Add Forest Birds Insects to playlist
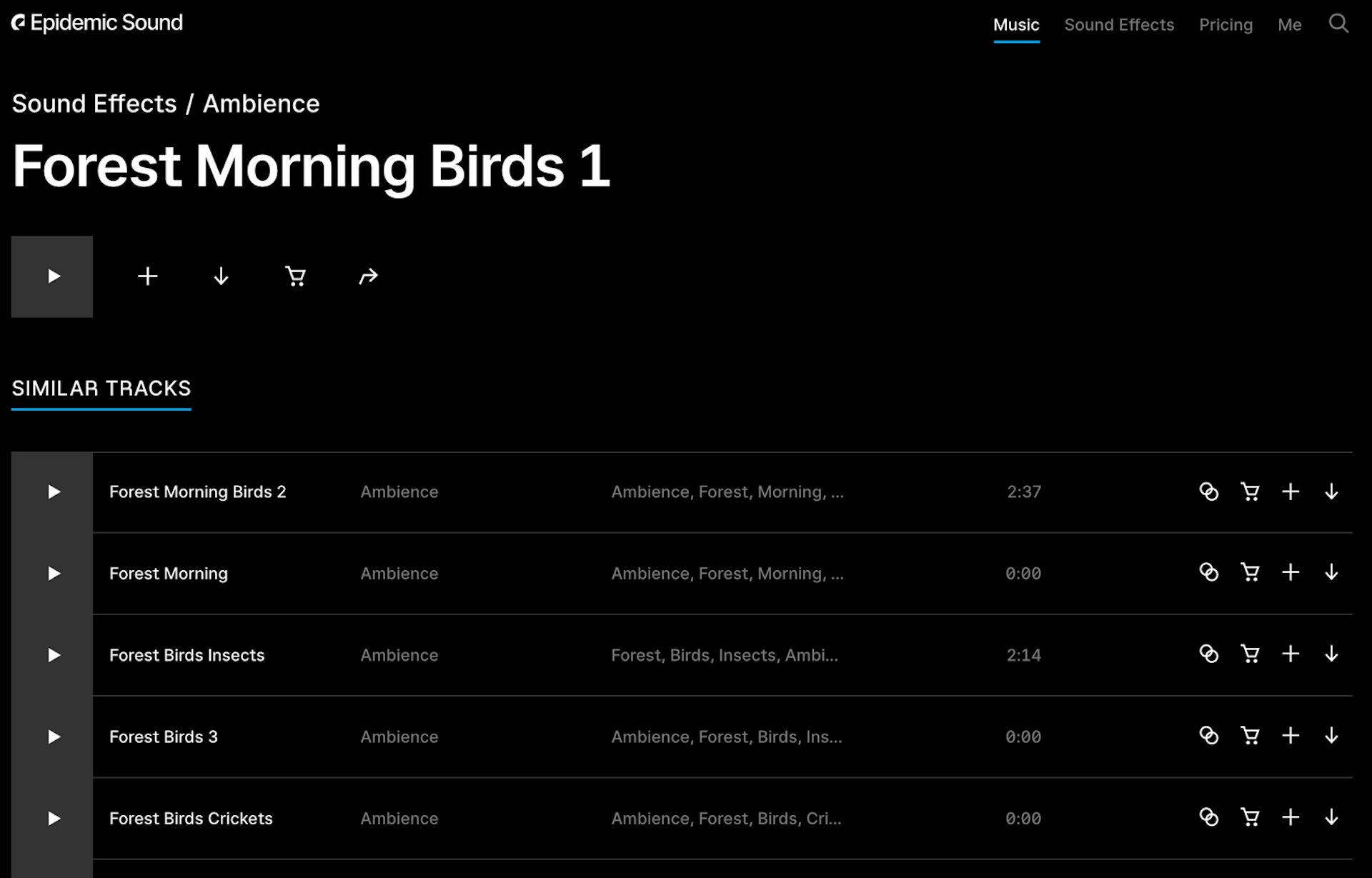The width and height of the screenshot is (1372, 878). coord(1291,654)
